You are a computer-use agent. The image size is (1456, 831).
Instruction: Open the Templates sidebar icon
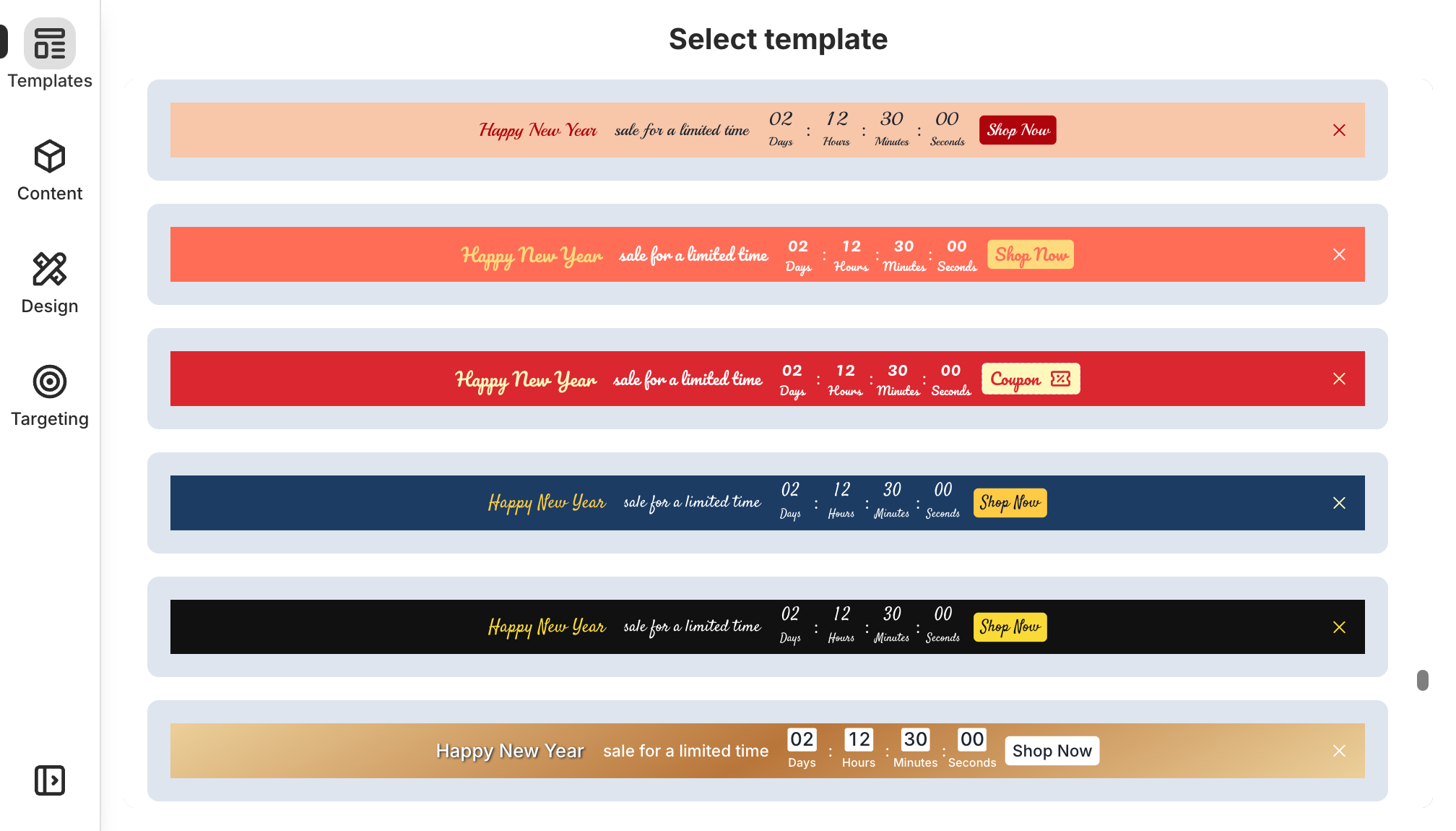50,43
